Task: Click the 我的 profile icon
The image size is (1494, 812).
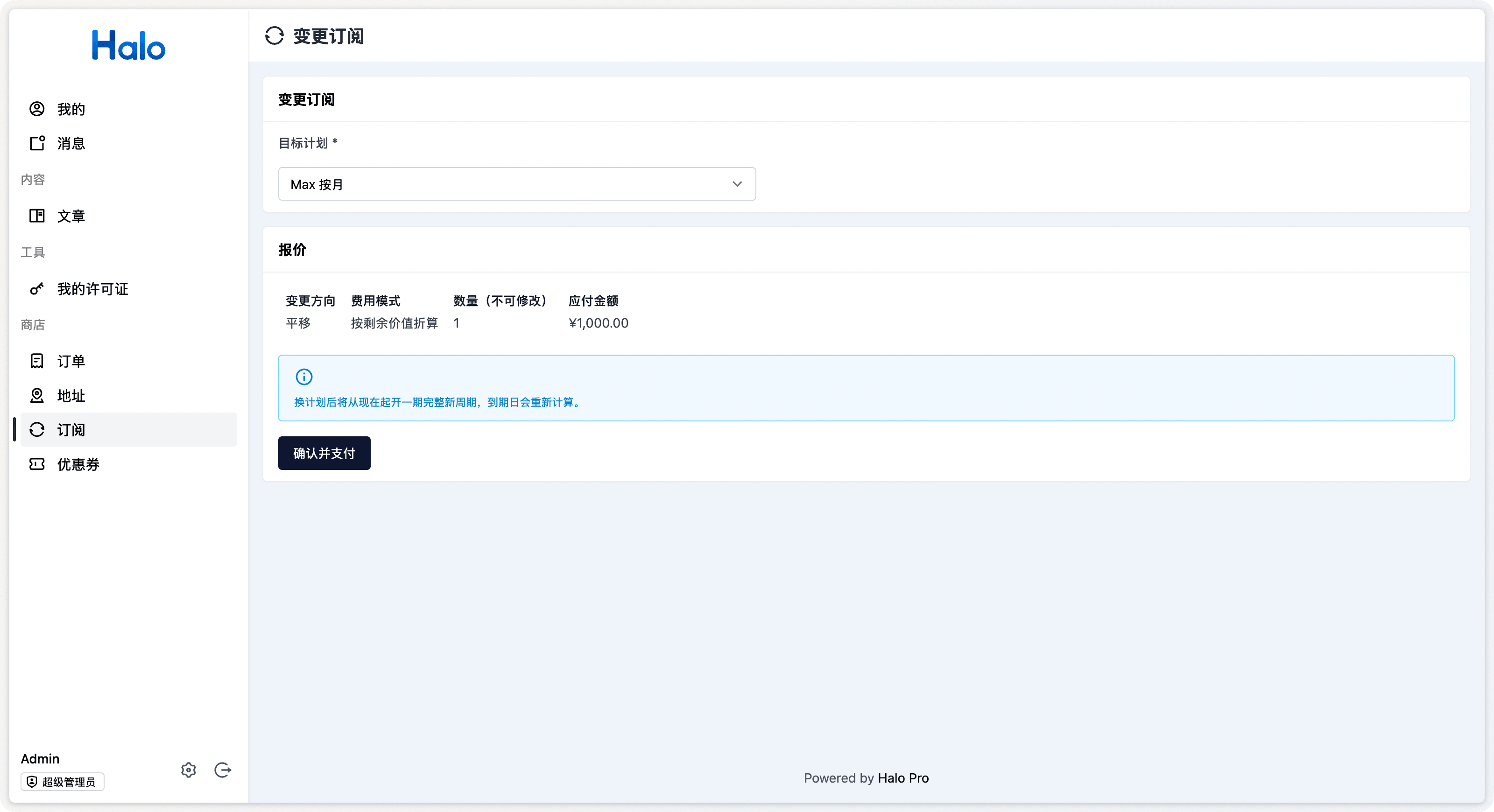Action: click(x=37, y=109)
